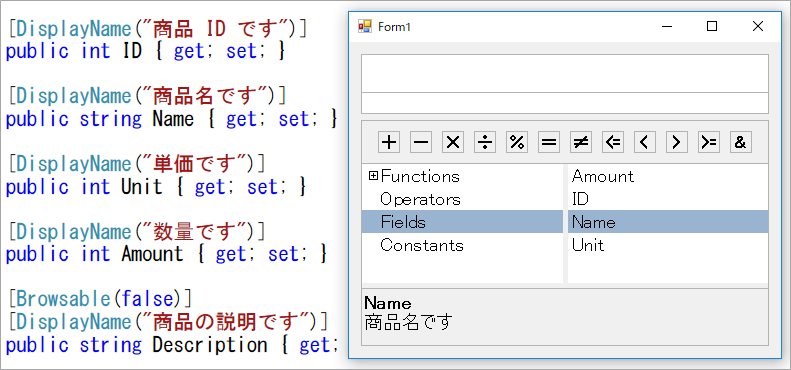Maximize the Form1 window

tap(712, 27)
